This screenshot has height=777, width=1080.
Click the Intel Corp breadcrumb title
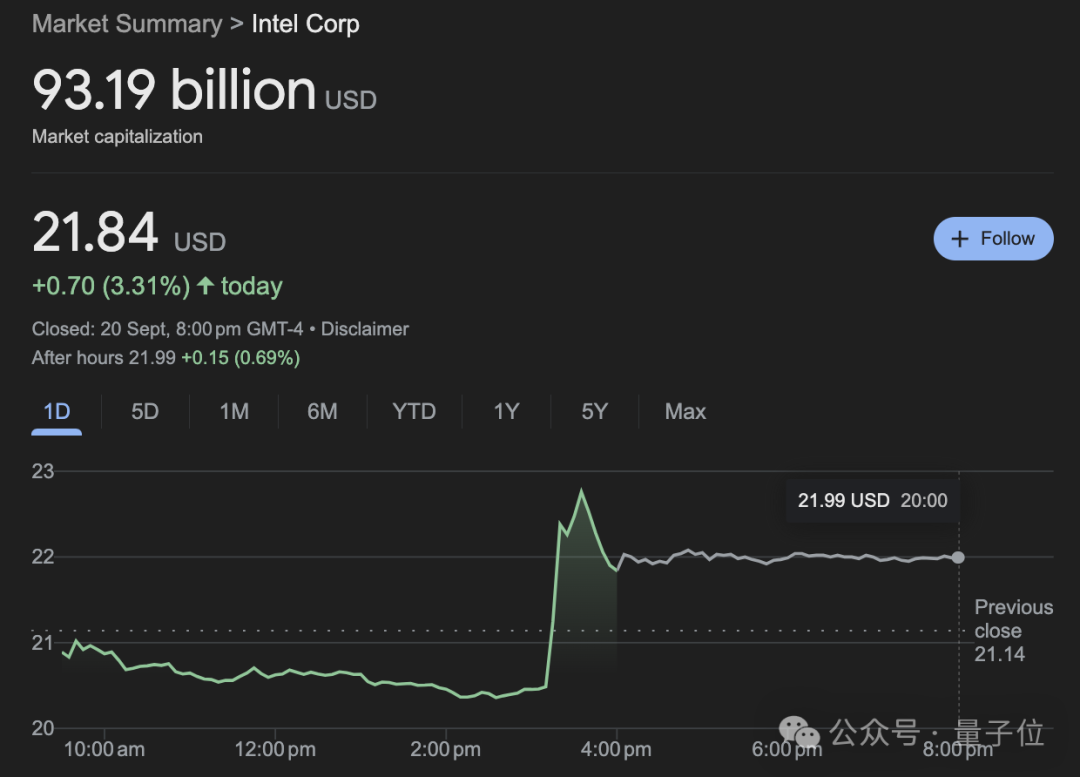pyautogui.click(x=305, y=24)
